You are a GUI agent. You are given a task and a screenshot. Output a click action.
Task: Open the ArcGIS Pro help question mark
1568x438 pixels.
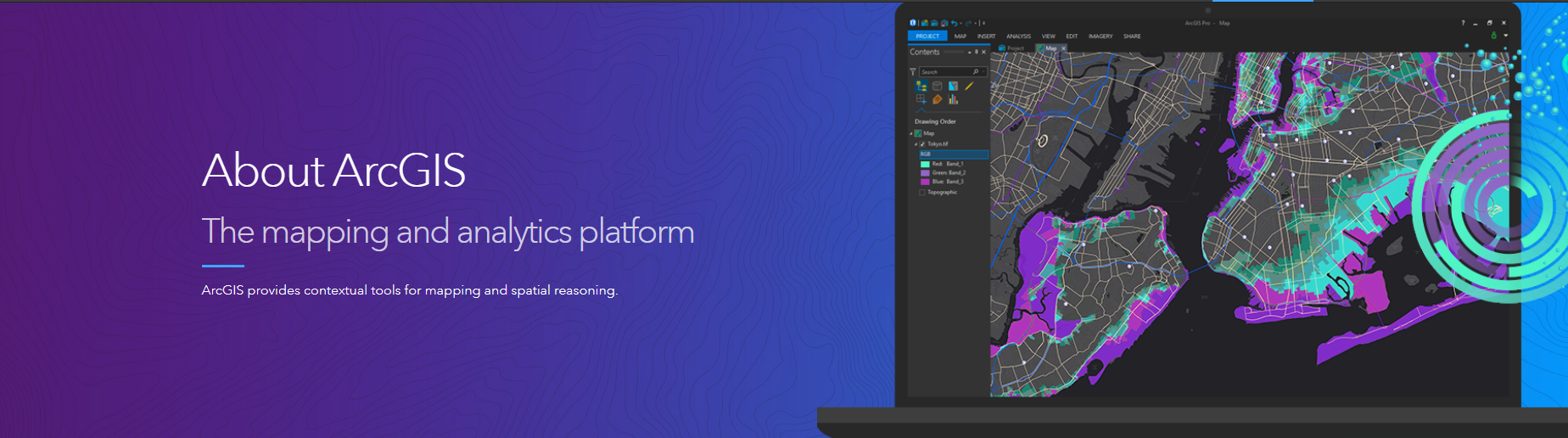(1463, 23)
